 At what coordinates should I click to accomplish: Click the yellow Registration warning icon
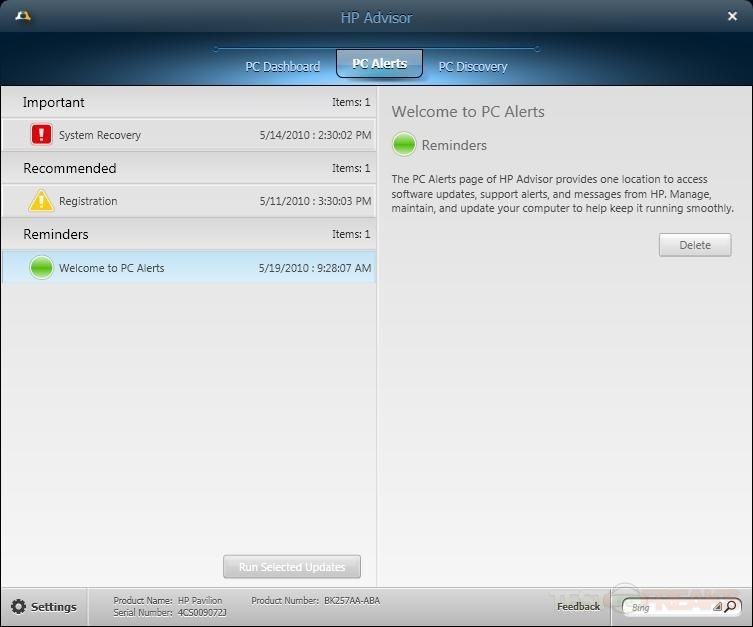coord(41,201)
